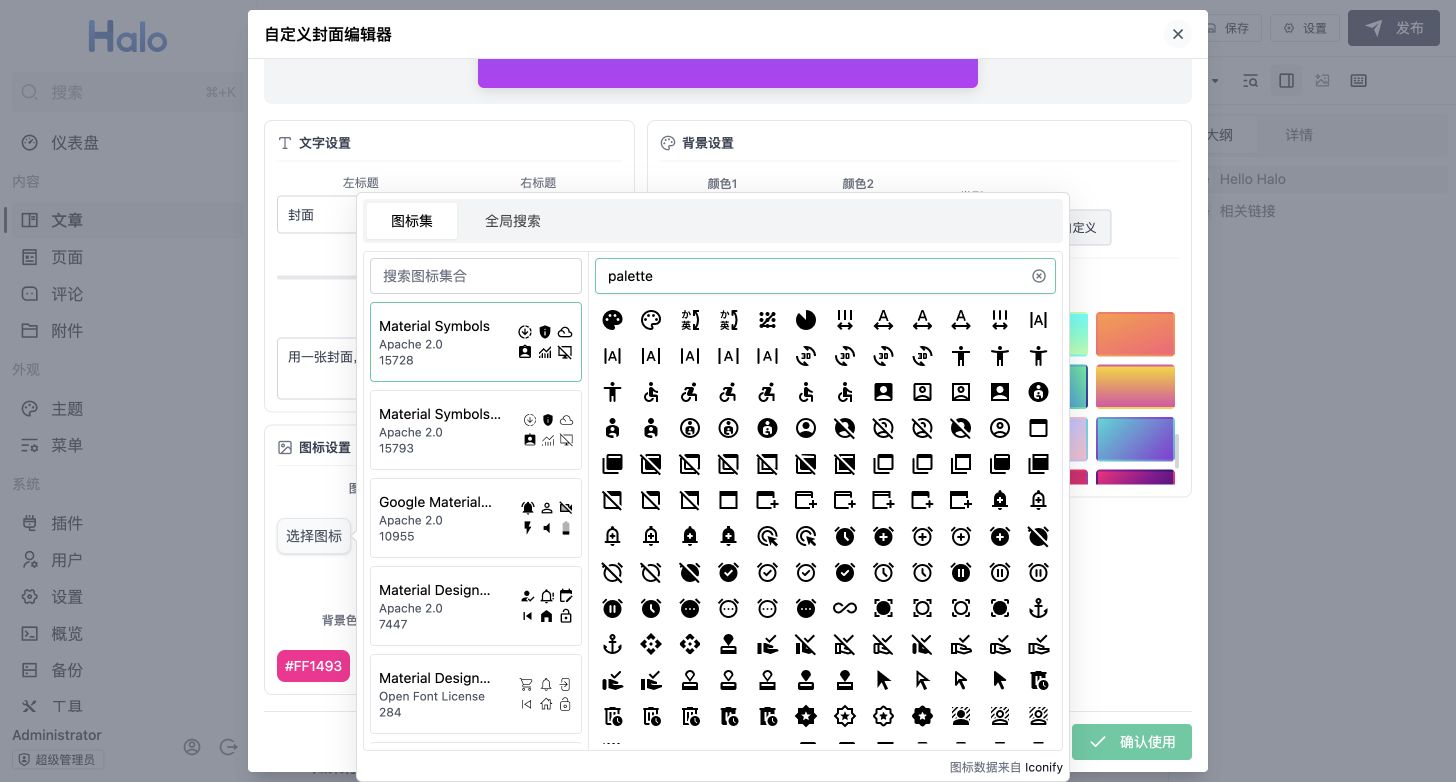
Task: Select the Material Symbols set with 15793 icons
Action: (476, 430)
